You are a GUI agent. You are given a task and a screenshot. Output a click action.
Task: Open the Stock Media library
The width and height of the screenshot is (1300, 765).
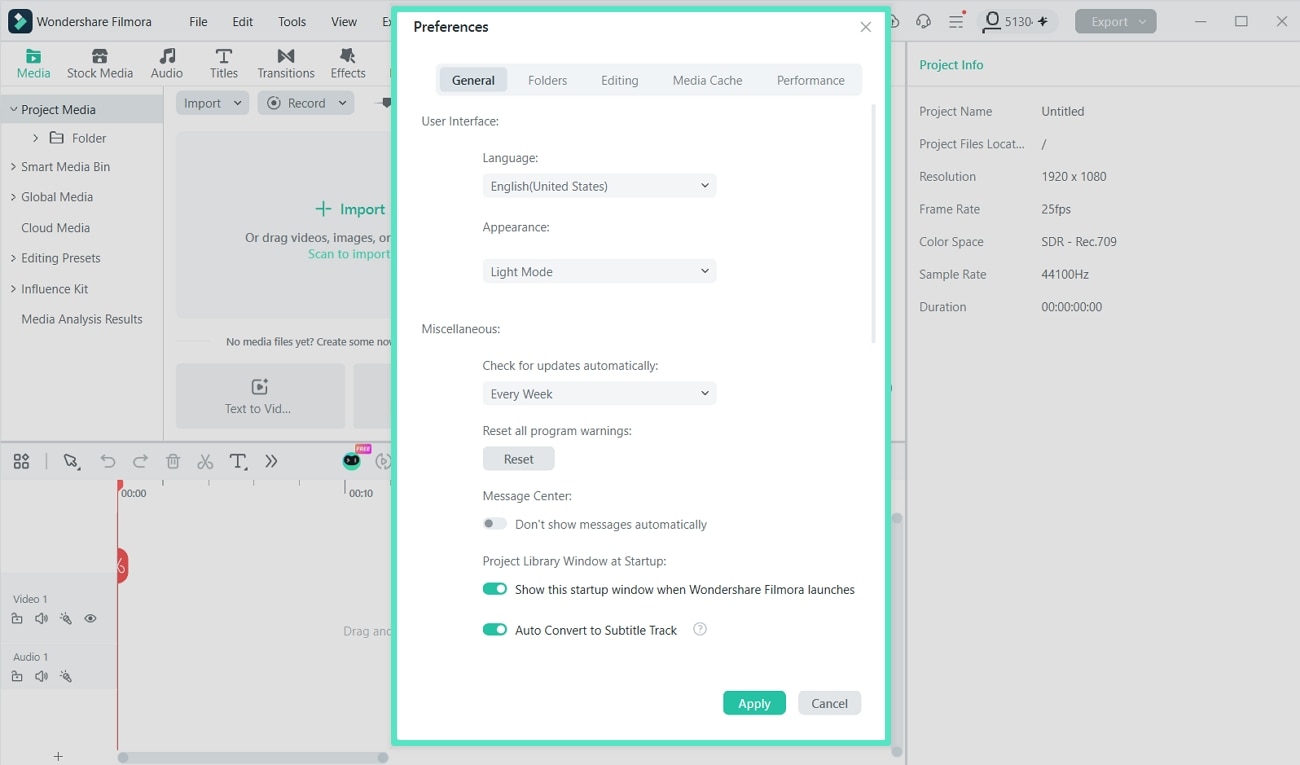100,63
